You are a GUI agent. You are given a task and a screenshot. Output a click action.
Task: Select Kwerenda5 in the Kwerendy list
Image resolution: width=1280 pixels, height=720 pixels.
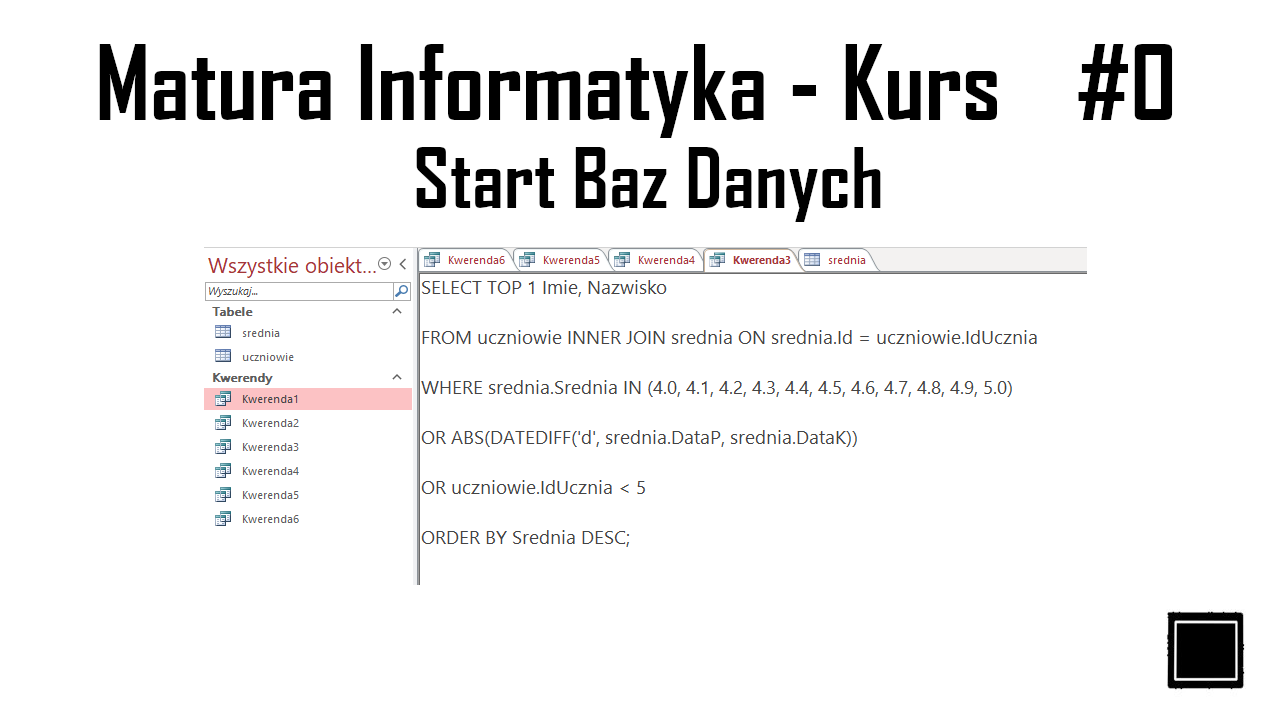tap(270, 494)
